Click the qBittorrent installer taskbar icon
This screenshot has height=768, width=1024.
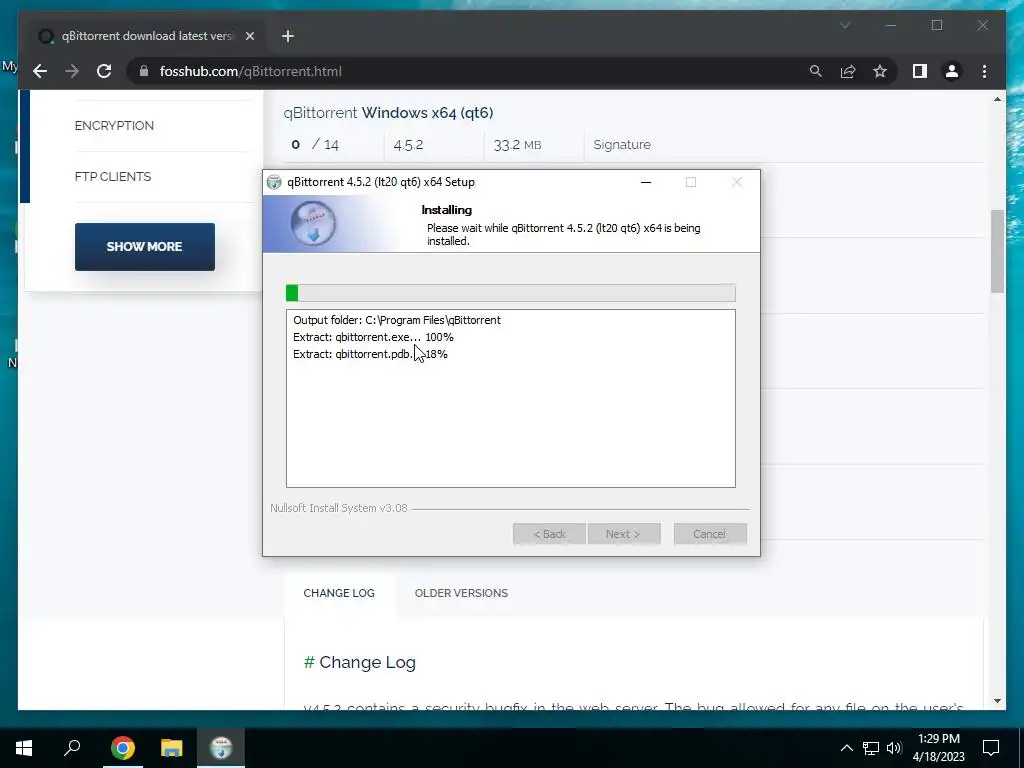[x=221, y=748]
